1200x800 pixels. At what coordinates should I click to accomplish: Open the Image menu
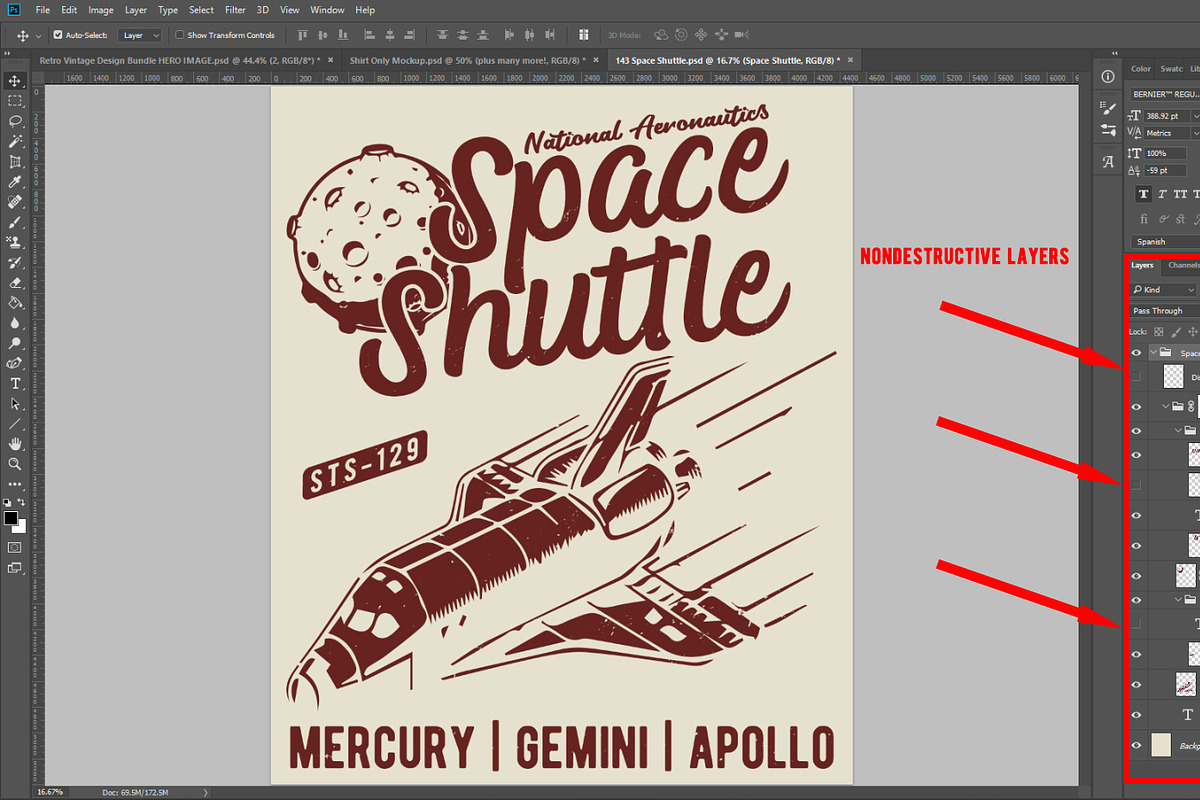click(x=101, y=10)
